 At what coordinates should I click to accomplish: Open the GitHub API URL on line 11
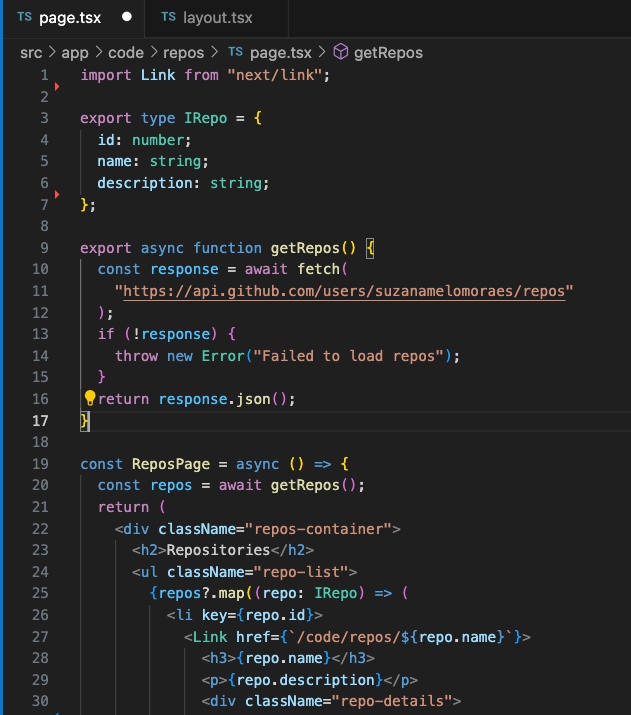(344, 291)
